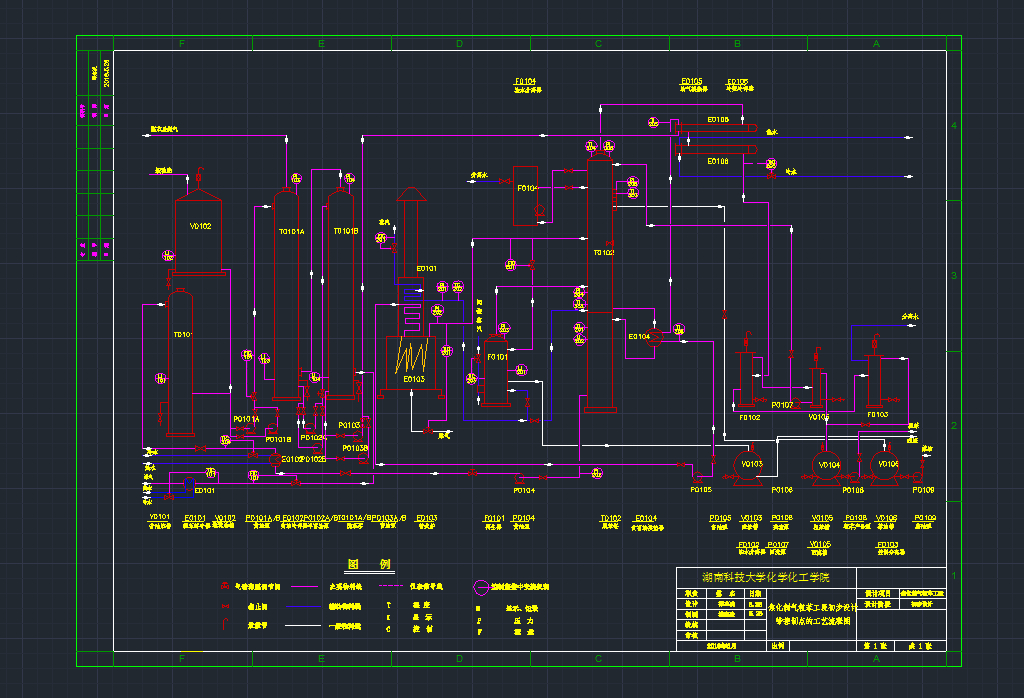
Task: Click the rightmost horizontal tank V0105
Action: point(886,465)
